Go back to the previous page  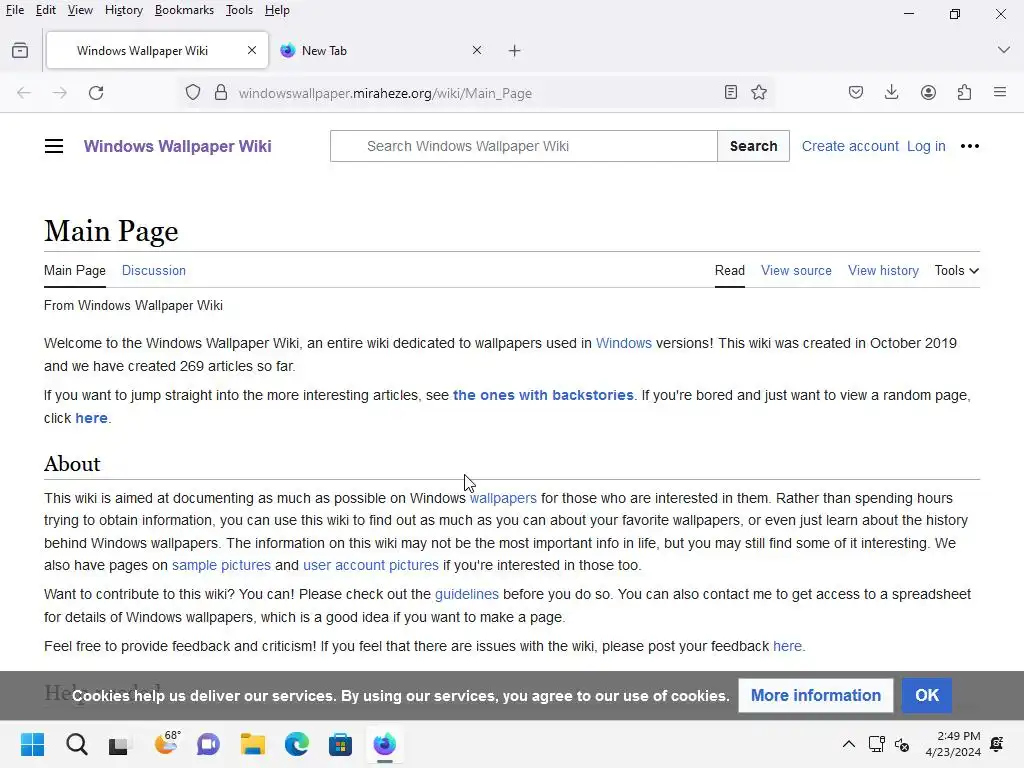(x=24, y=93)
